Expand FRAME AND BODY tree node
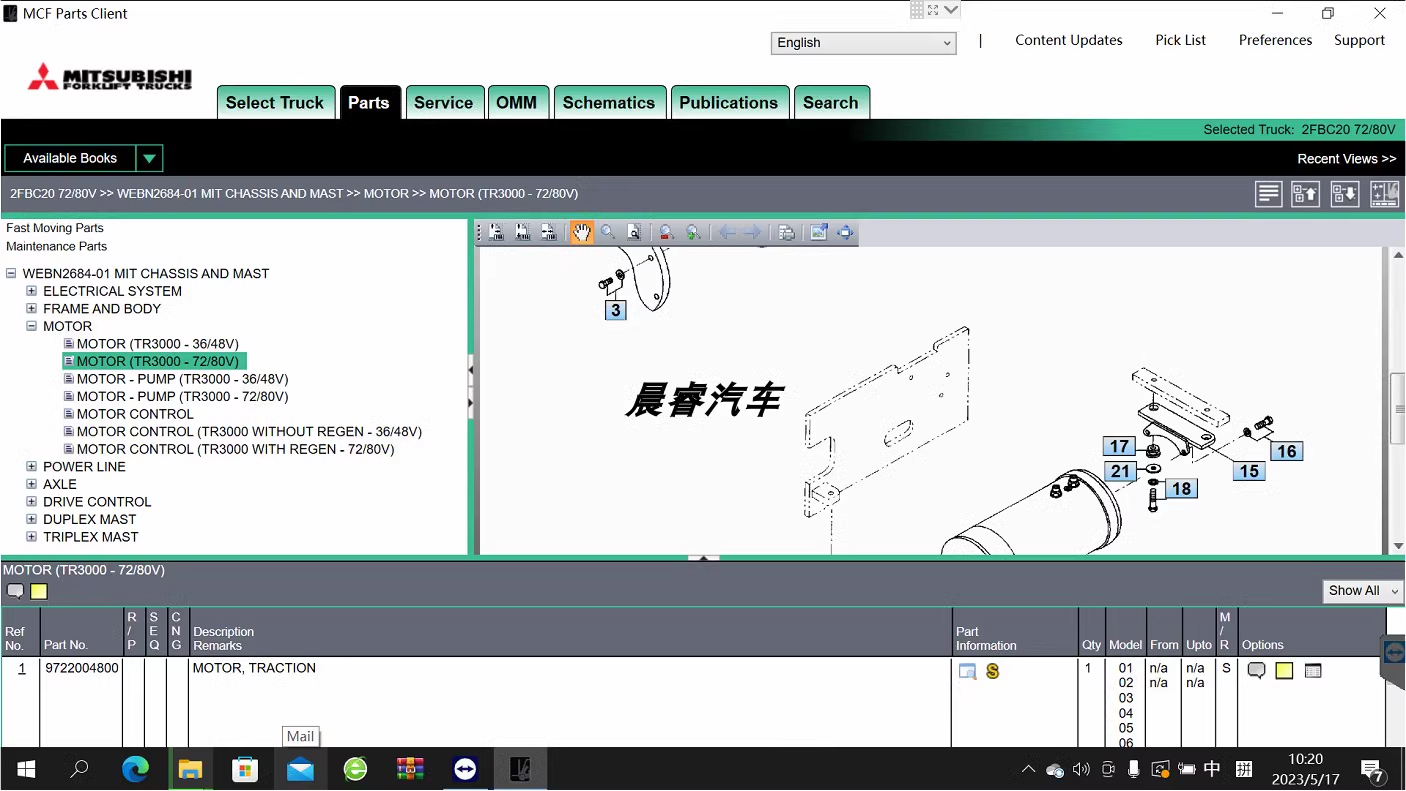 [x=31, y=308]
